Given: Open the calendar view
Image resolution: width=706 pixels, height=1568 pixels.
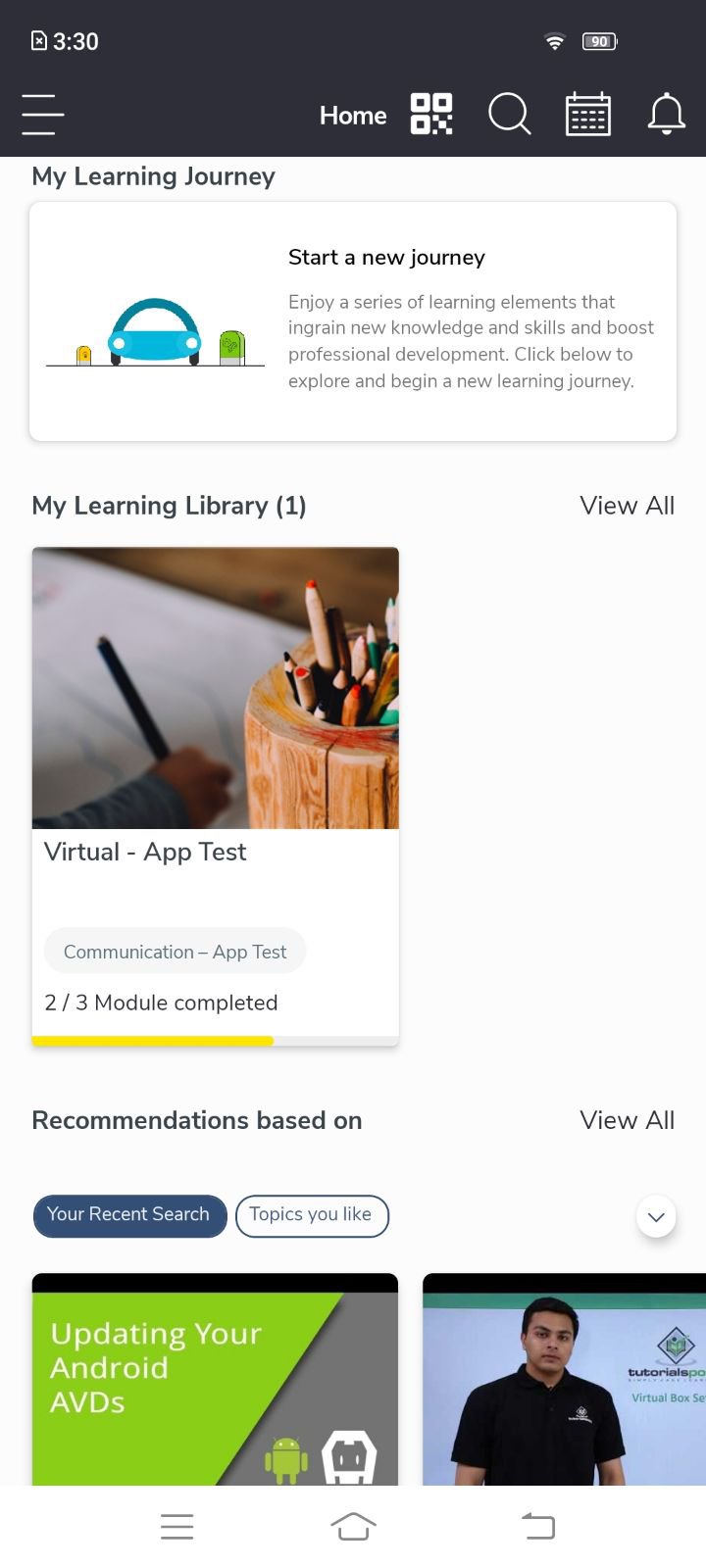Looking at the screenshot, I should pos(588,115).
